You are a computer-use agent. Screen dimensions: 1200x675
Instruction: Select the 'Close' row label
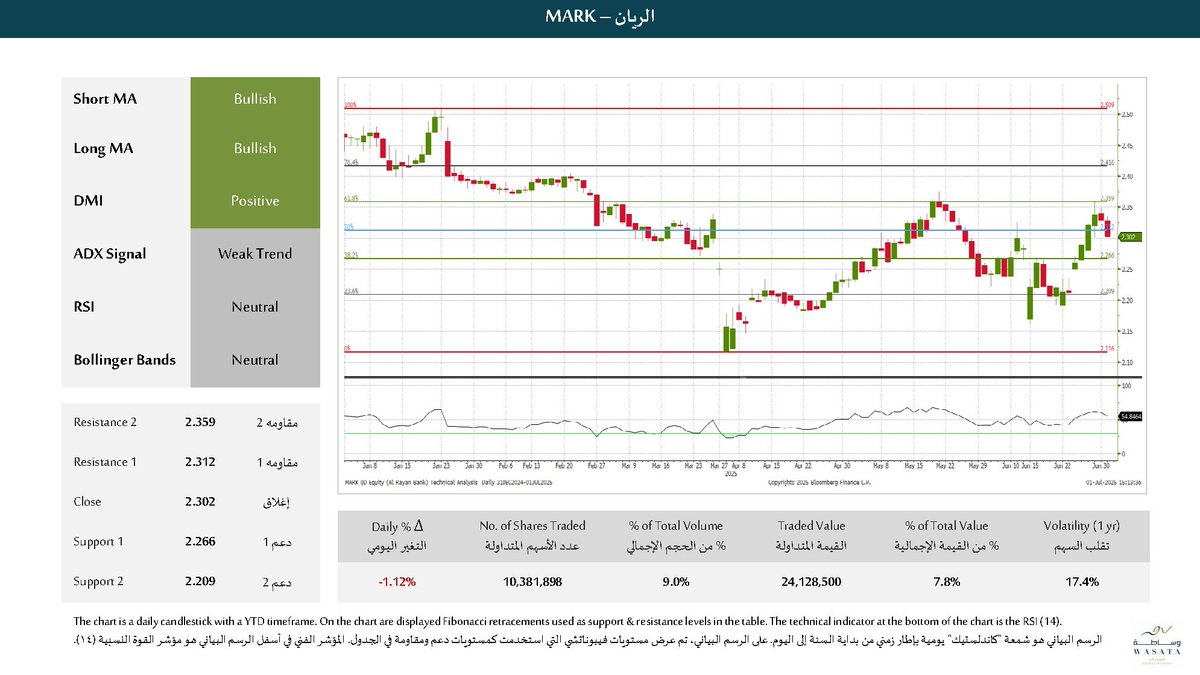87,502
